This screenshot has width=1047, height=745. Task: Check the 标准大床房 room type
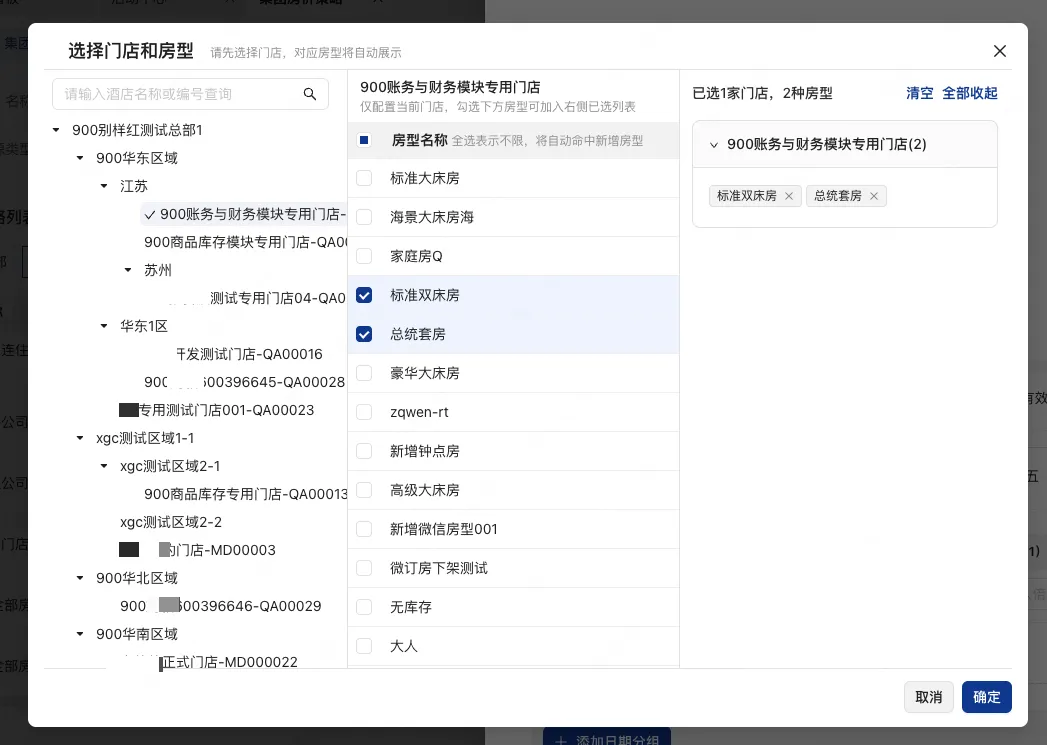tap(364, 178)
